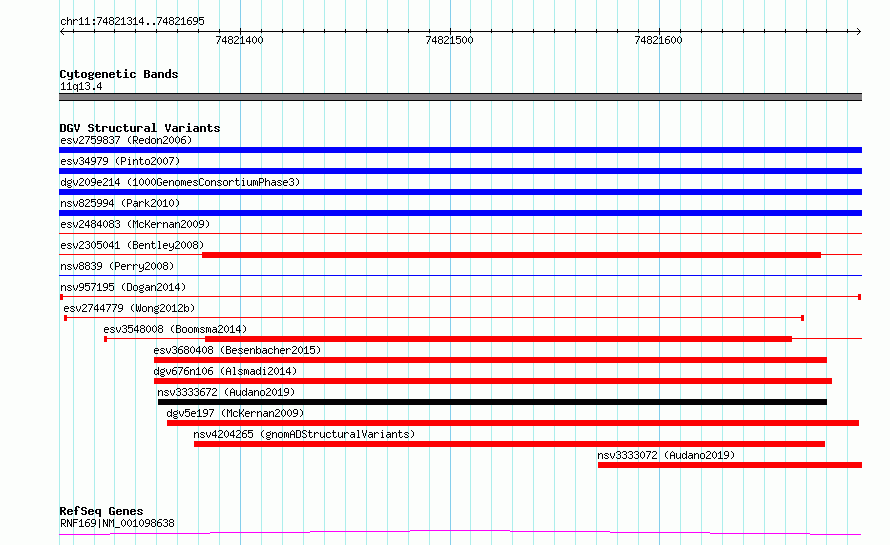Click the thin red line for esv2484083
Image resolution: width=890 pixels, height=545 pixels.
460,234
